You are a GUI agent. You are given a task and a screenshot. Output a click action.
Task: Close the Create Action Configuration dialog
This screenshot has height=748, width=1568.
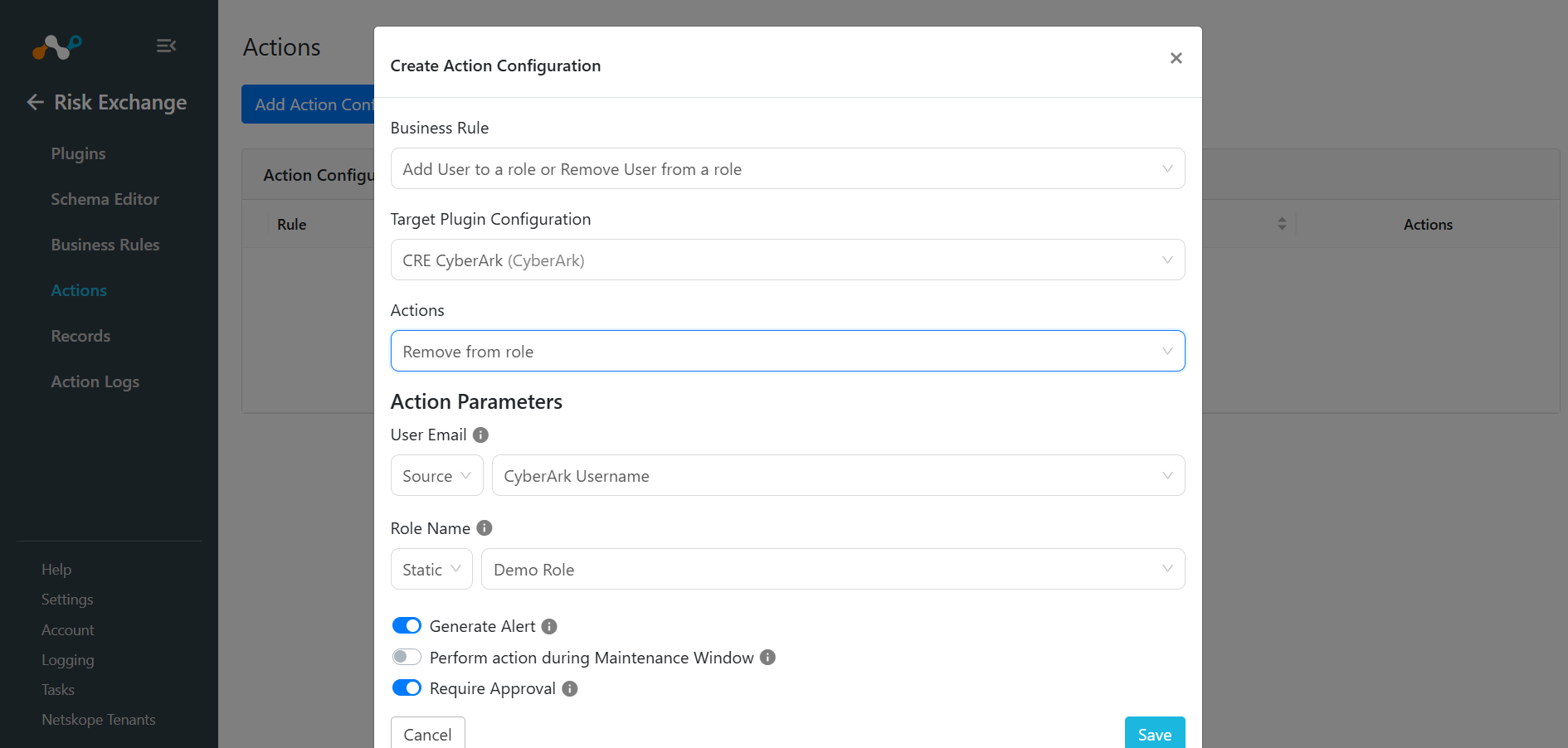coord(1176,58)
